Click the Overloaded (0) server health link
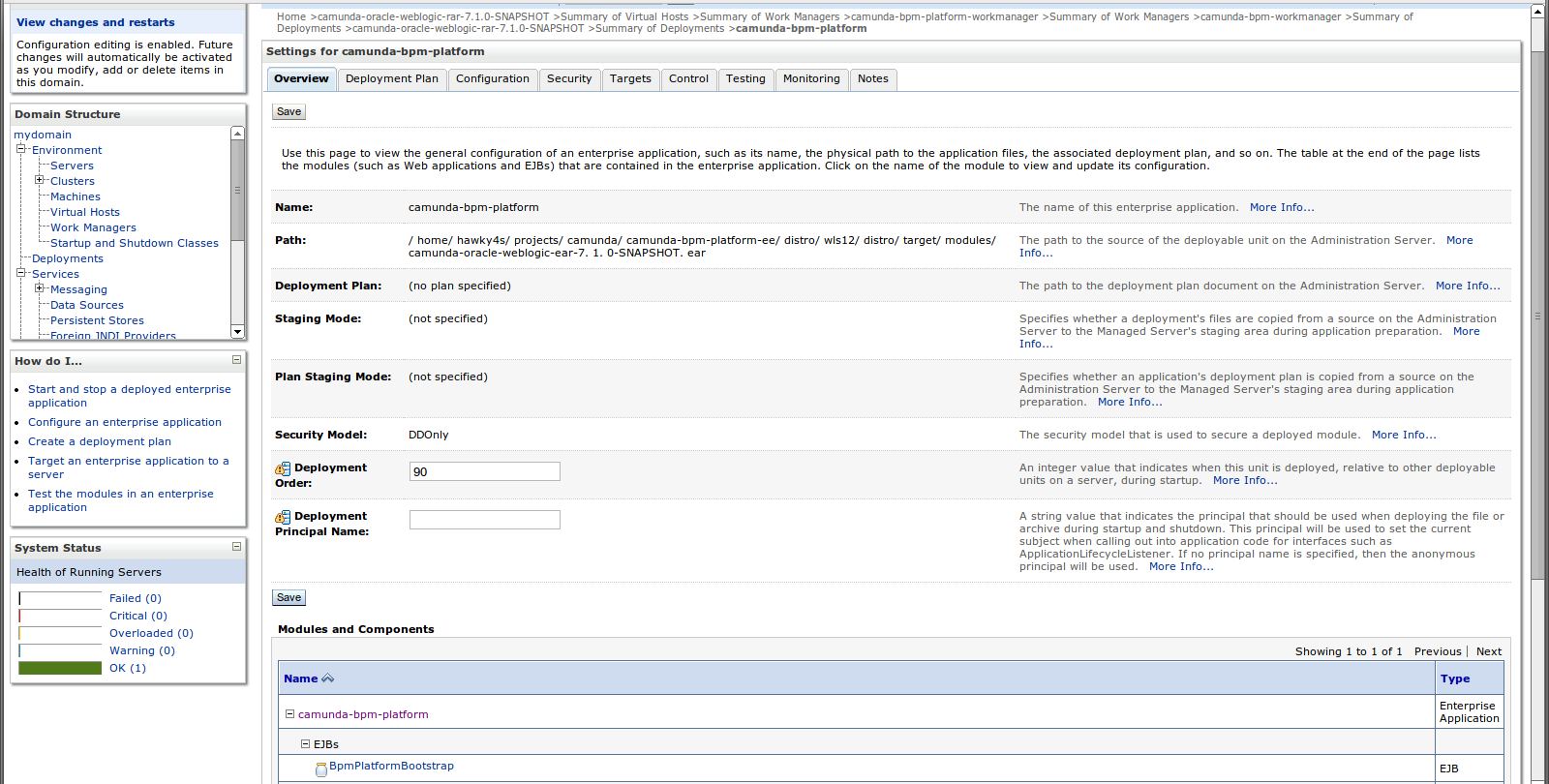Image resolution: width=1549 pixels, height=784 pixels. point(151,633)
